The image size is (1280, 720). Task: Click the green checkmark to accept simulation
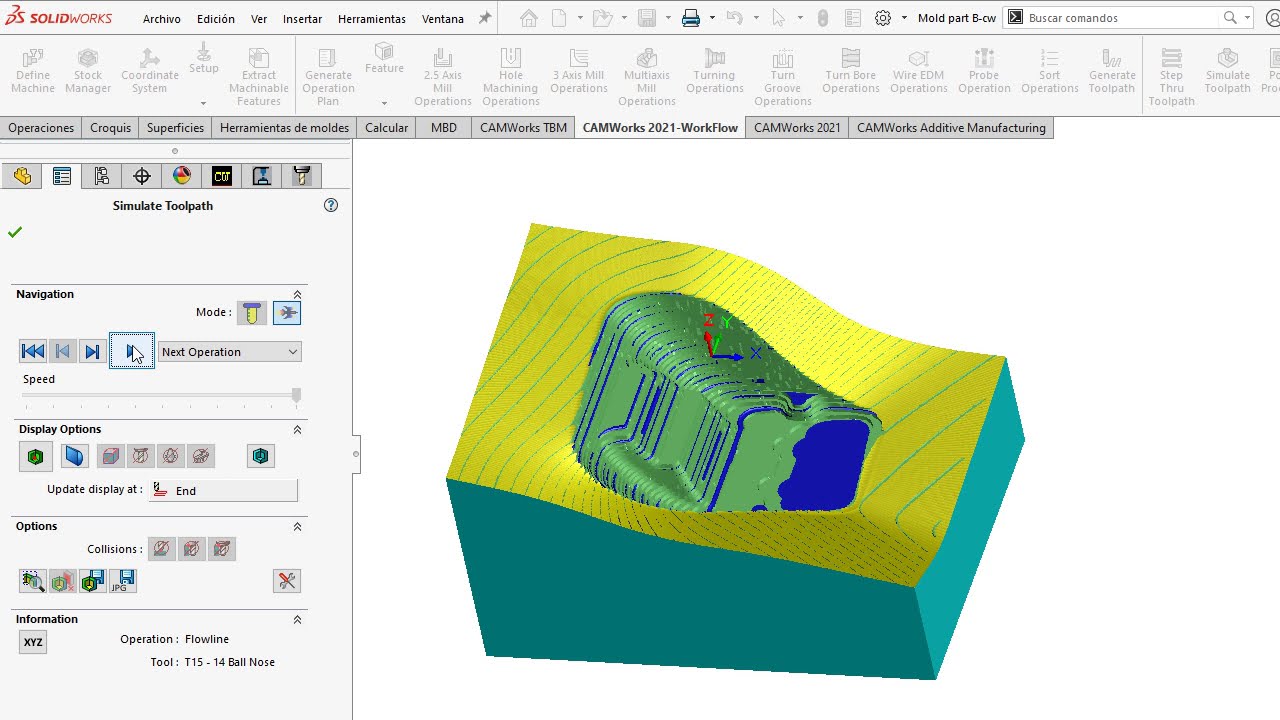(15, 232)
